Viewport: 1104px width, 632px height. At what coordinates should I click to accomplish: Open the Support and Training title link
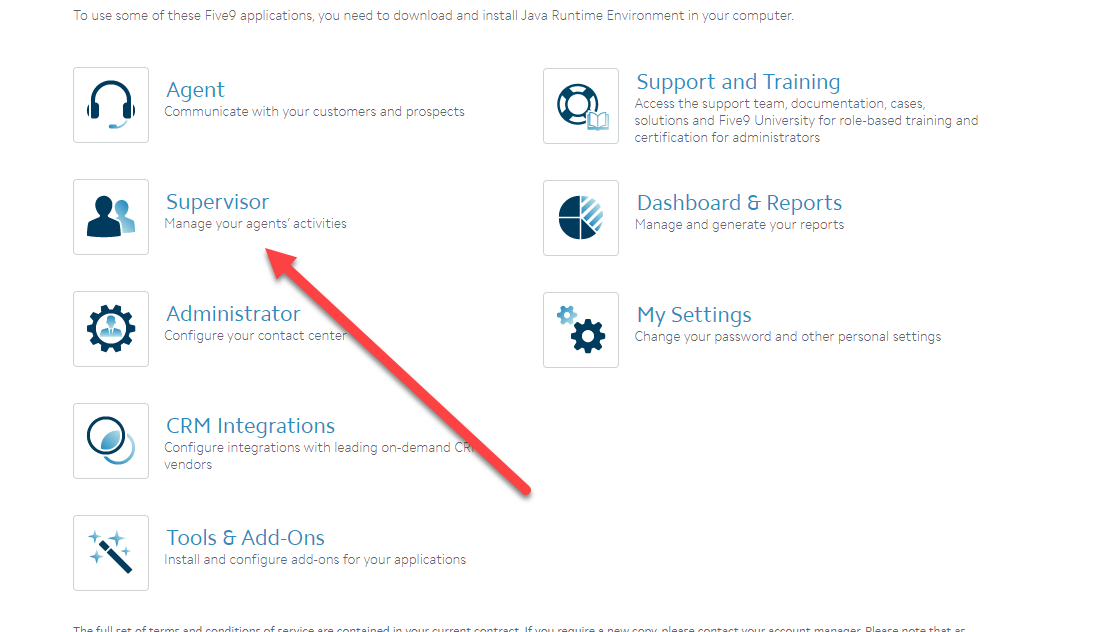pos(738,82)
